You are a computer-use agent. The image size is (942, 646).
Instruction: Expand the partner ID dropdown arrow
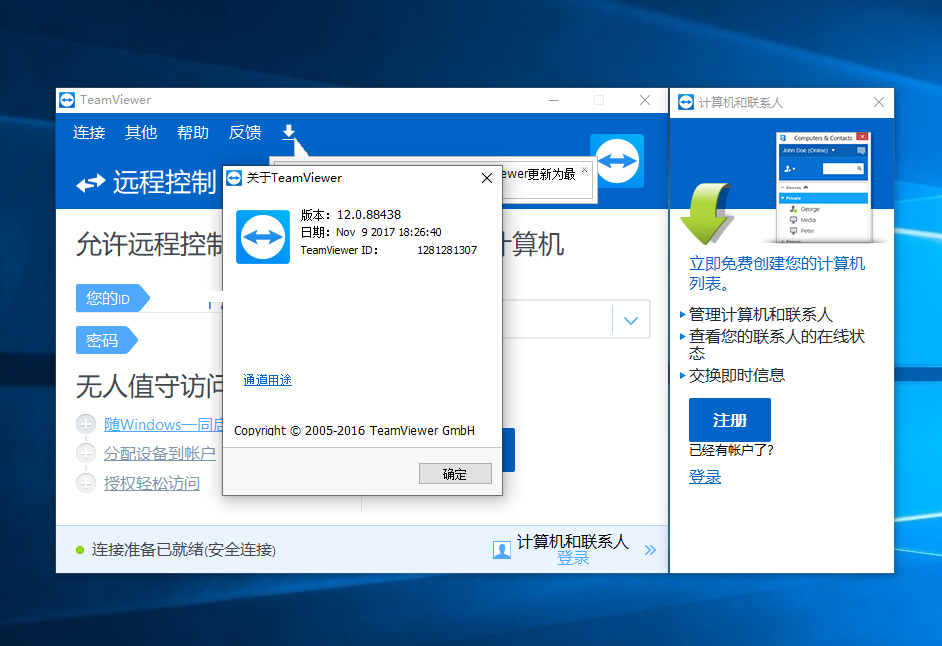point(631,320)
